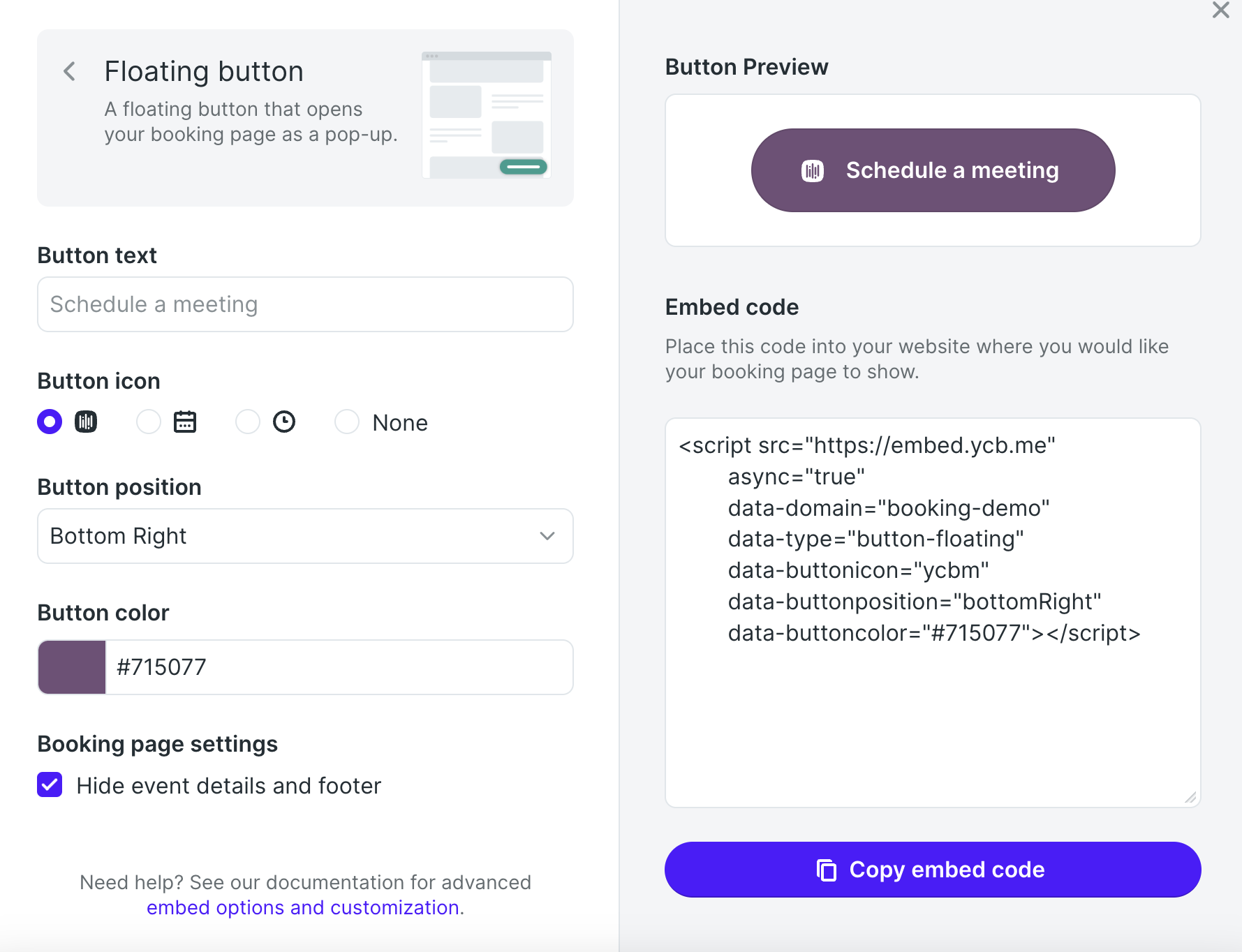
Task: Click the copy icon in embed button
Action: coord(827,870)
